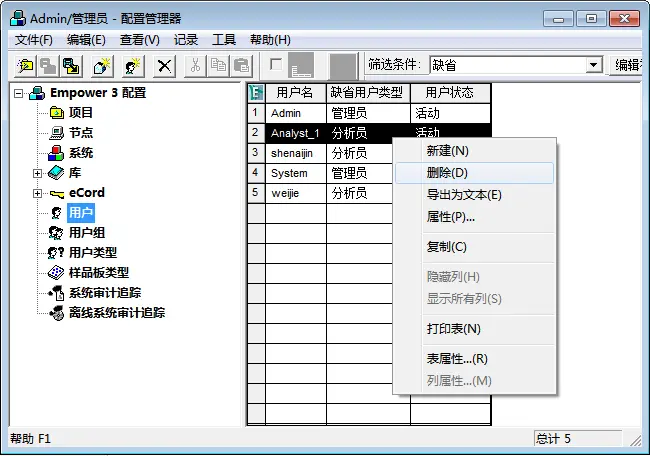Click the 编辑 button next to the filter
The width and height of the screenshot is (650, 456).
tap(627, 65)
